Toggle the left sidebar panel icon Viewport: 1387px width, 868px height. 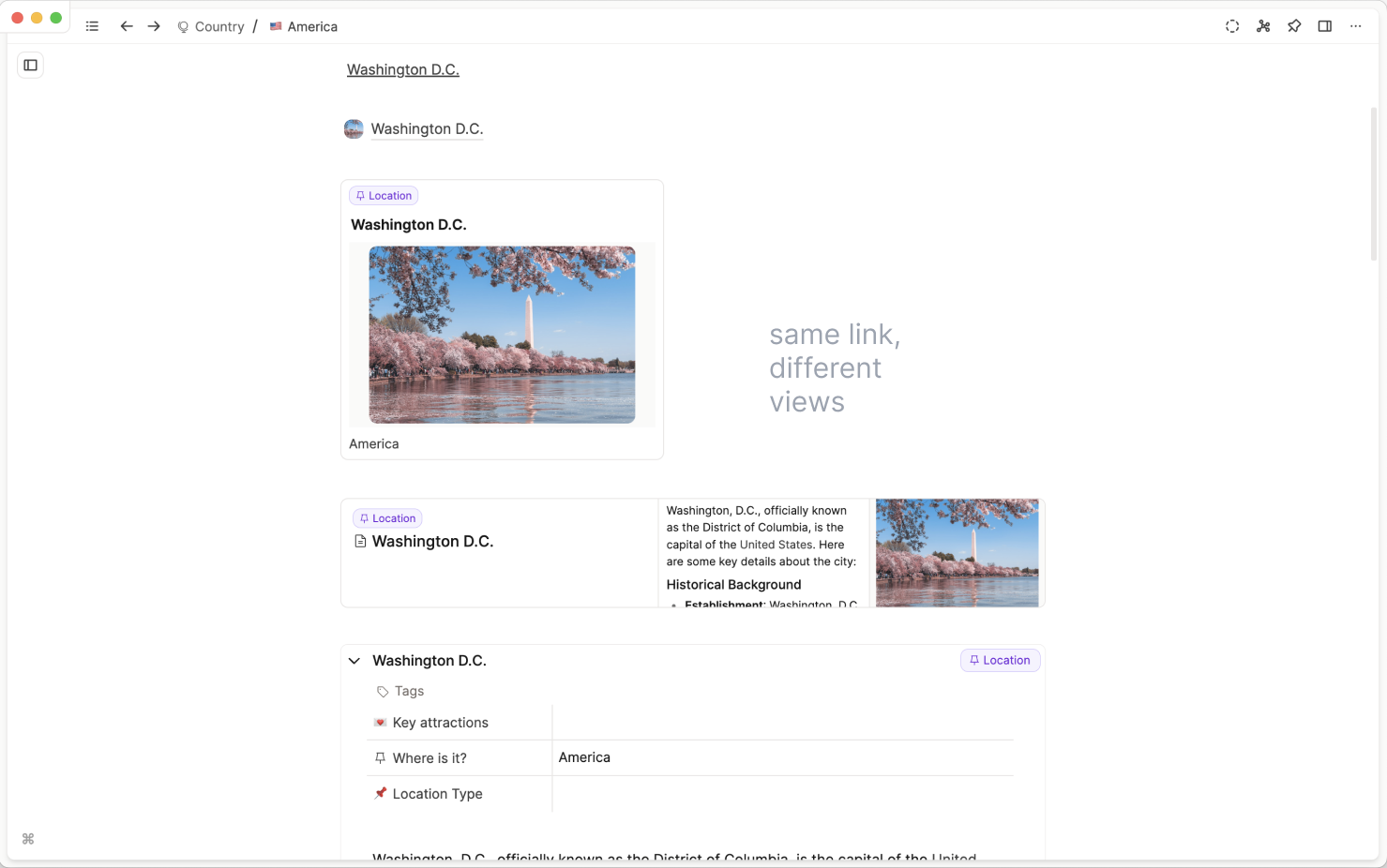coord(31,65)
